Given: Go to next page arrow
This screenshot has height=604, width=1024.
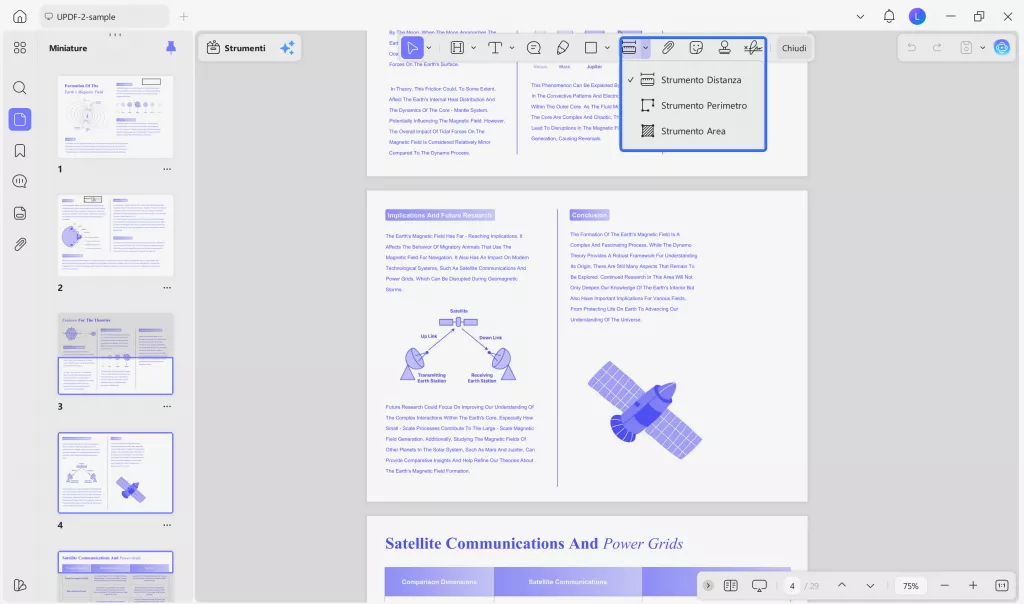Looking at the screenshot, I should click(871, 586).
